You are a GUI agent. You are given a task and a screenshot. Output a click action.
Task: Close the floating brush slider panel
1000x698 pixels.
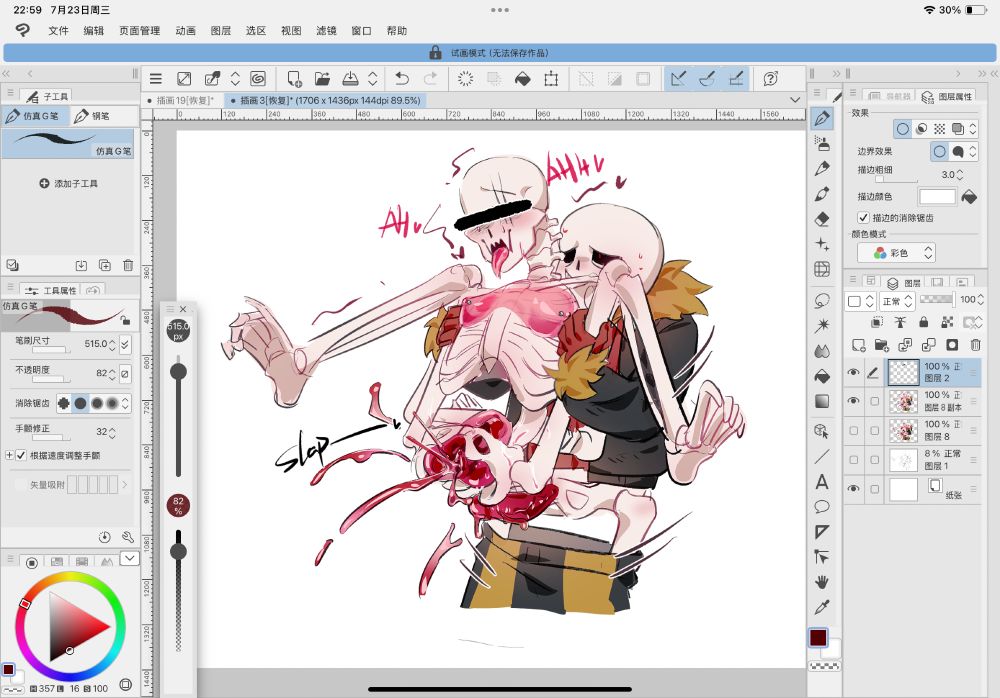tap(183, 309)
